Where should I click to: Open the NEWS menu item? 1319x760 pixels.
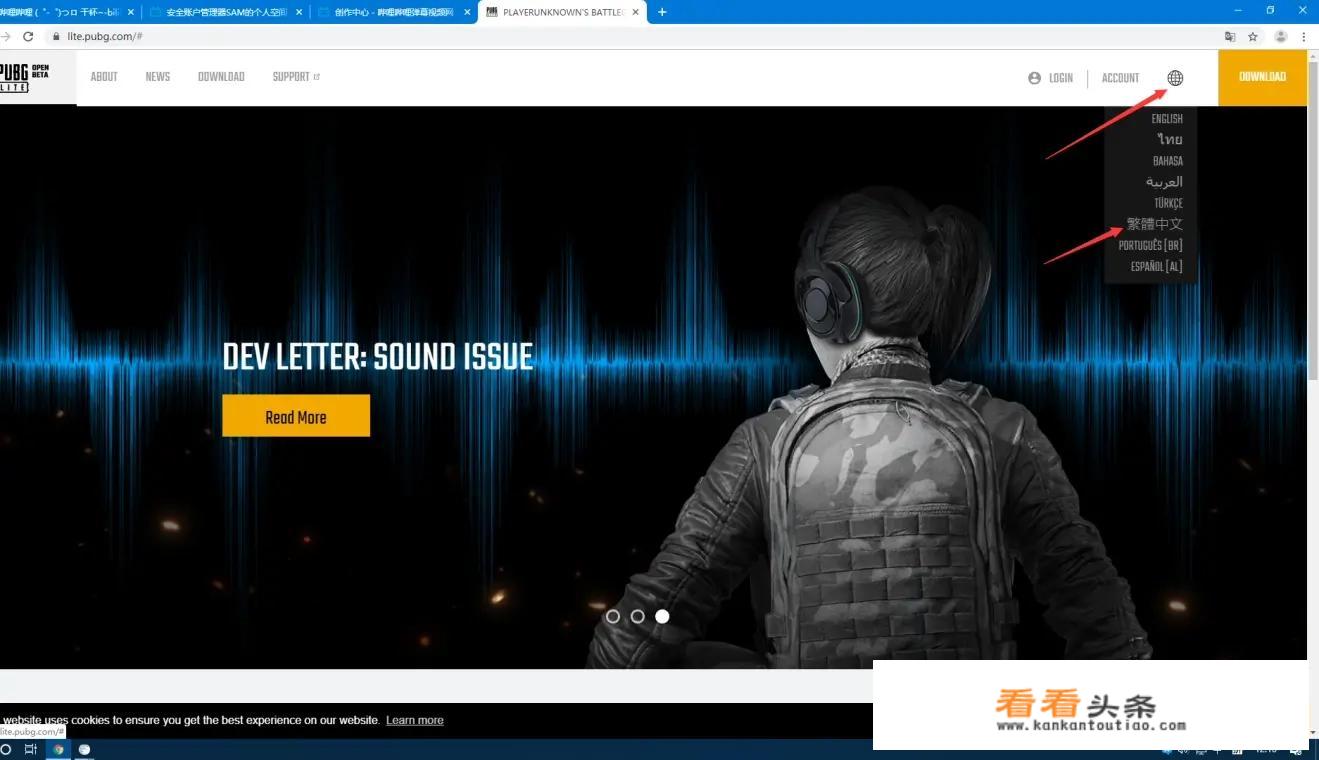coord(158,77)
